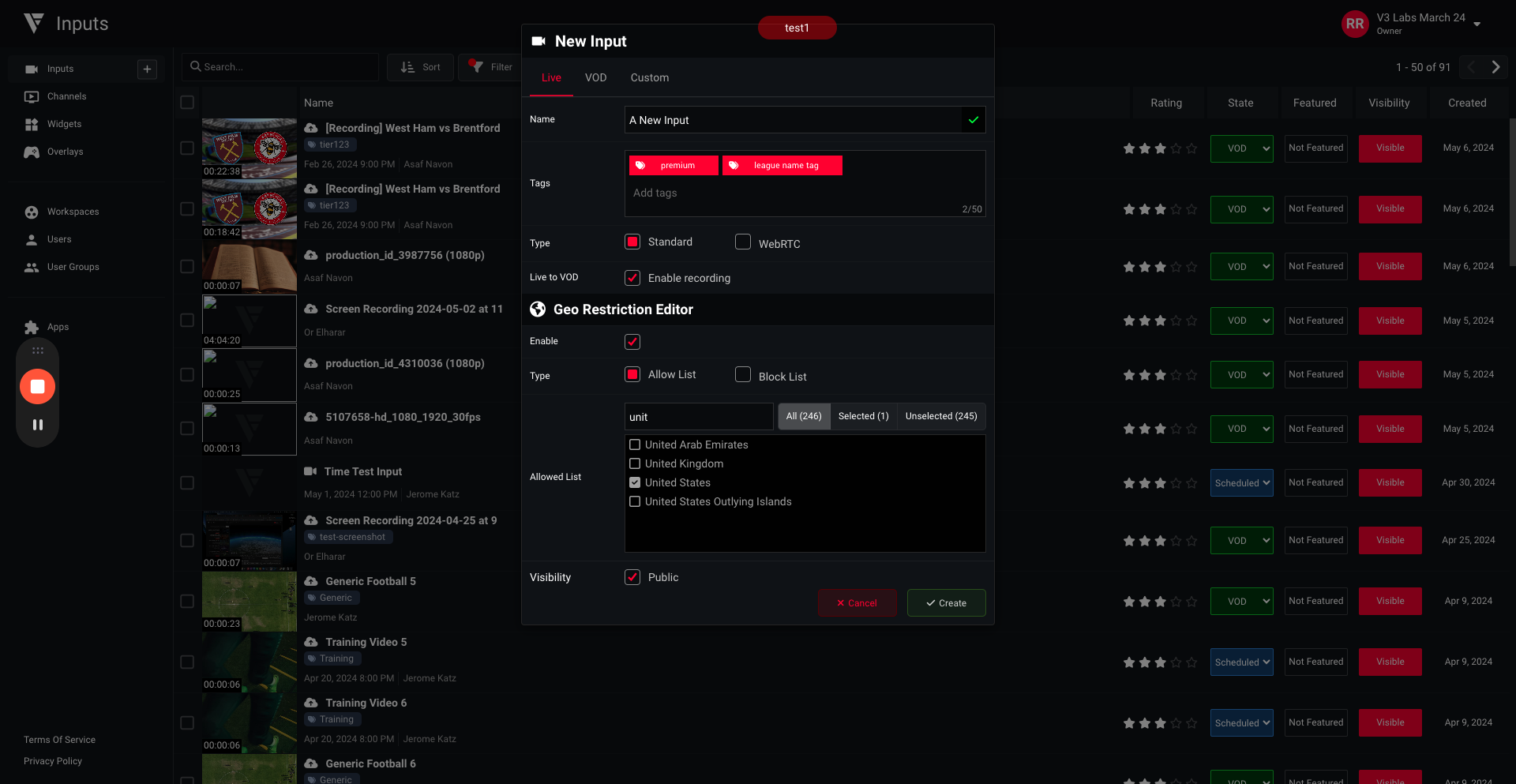
Task: Open state dropdown for Time Test Input
Action: click(x=1241, y=483)
